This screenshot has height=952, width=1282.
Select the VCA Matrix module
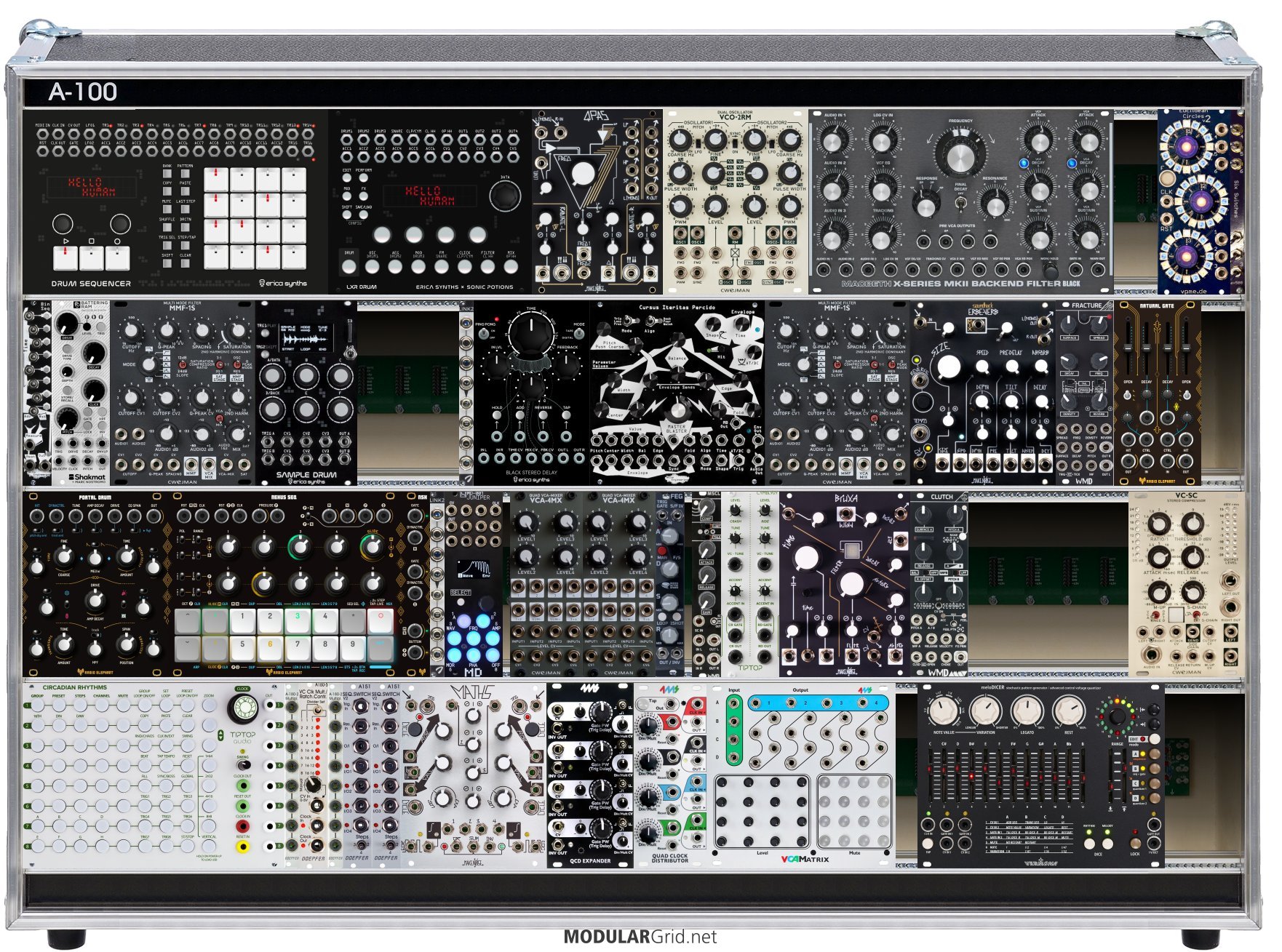click(801, 776)
